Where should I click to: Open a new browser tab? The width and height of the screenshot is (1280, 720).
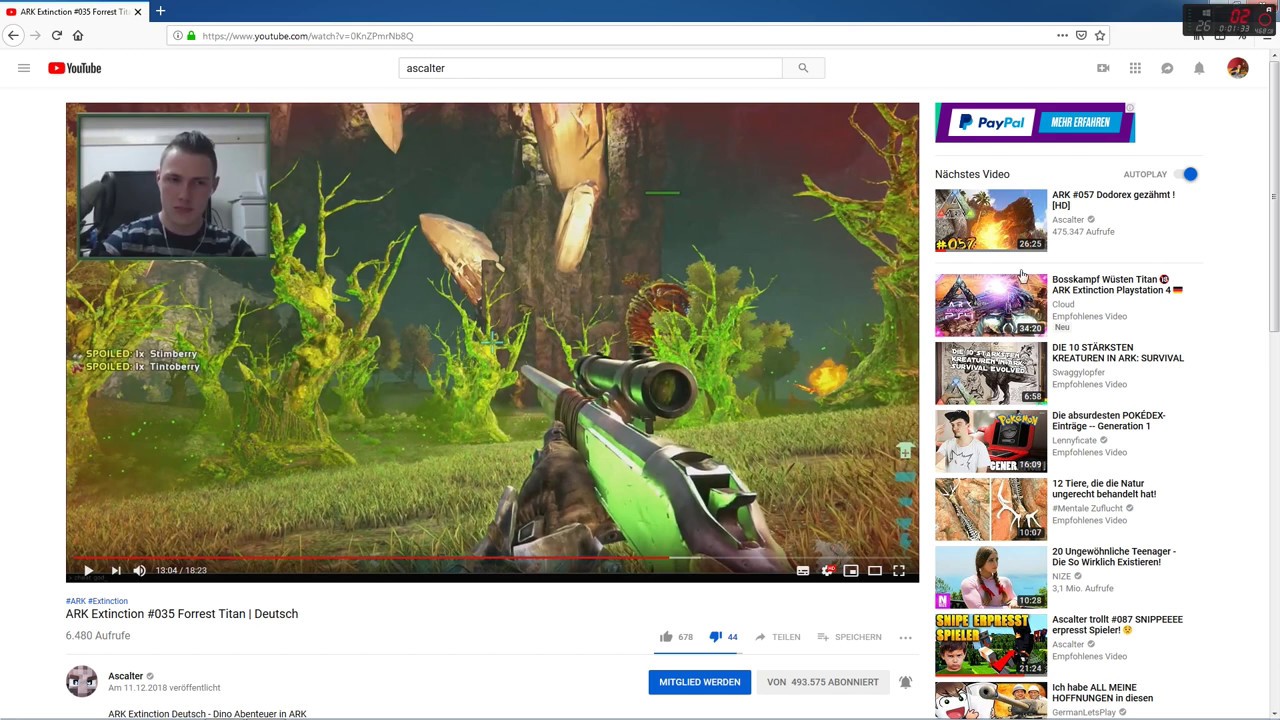(x=160, y=11)
